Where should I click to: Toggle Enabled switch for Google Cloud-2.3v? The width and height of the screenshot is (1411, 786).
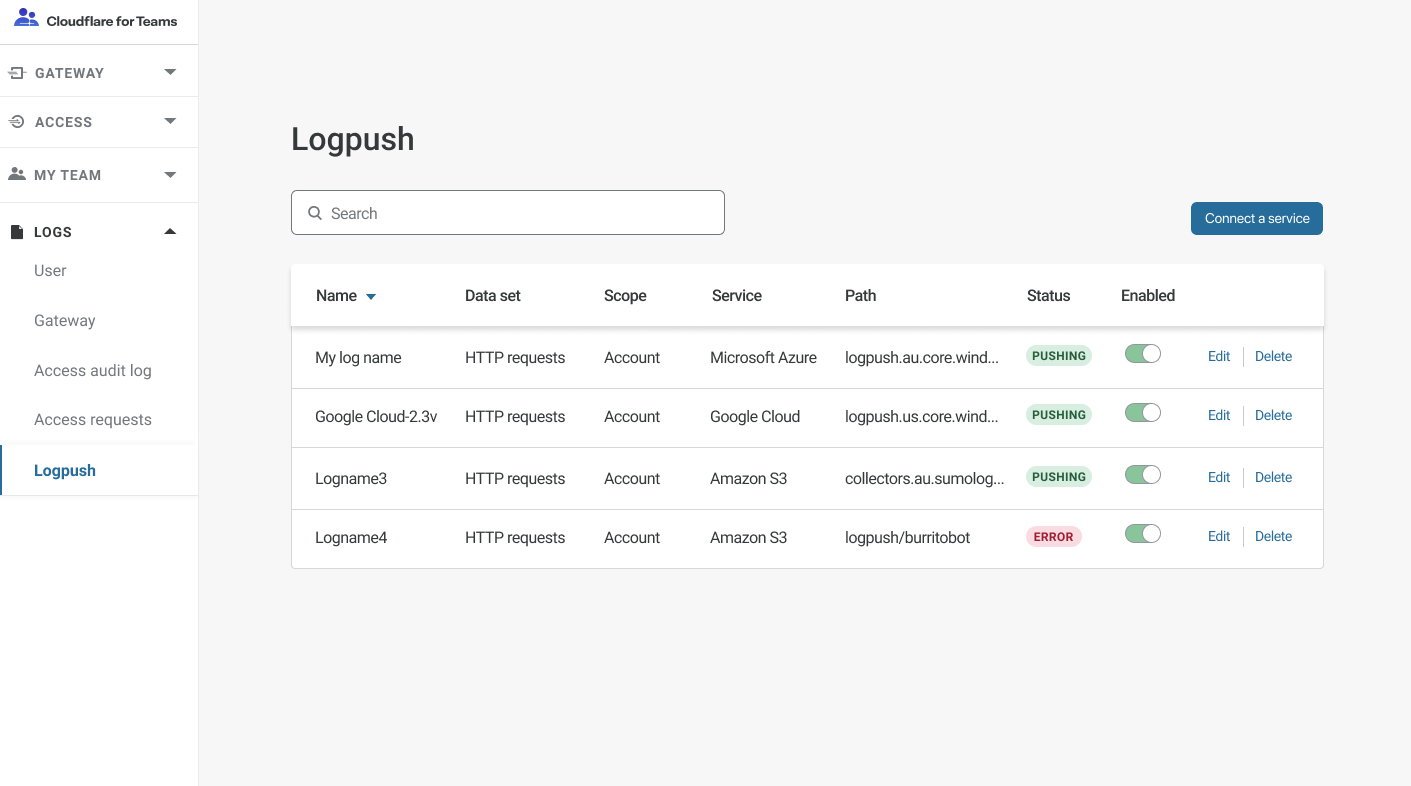(1143, 413)
